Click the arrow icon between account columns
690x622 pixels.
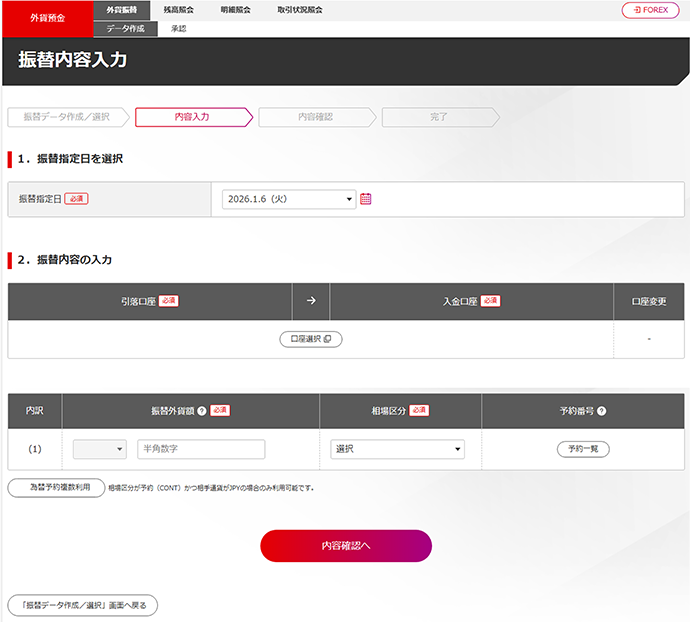point(310,301)
